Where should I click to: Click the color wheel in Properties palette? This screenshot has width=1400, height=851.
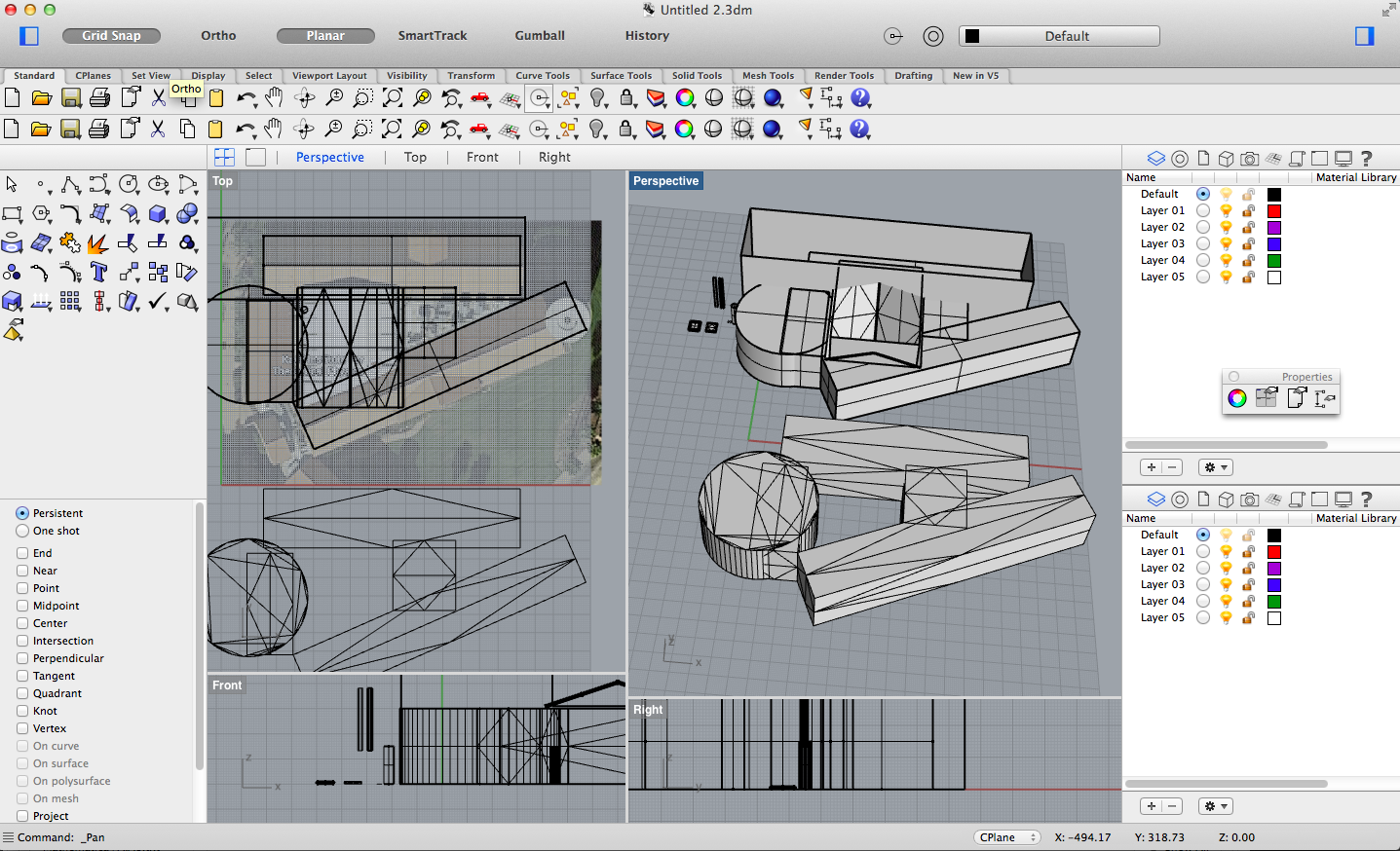[1236, 397]
